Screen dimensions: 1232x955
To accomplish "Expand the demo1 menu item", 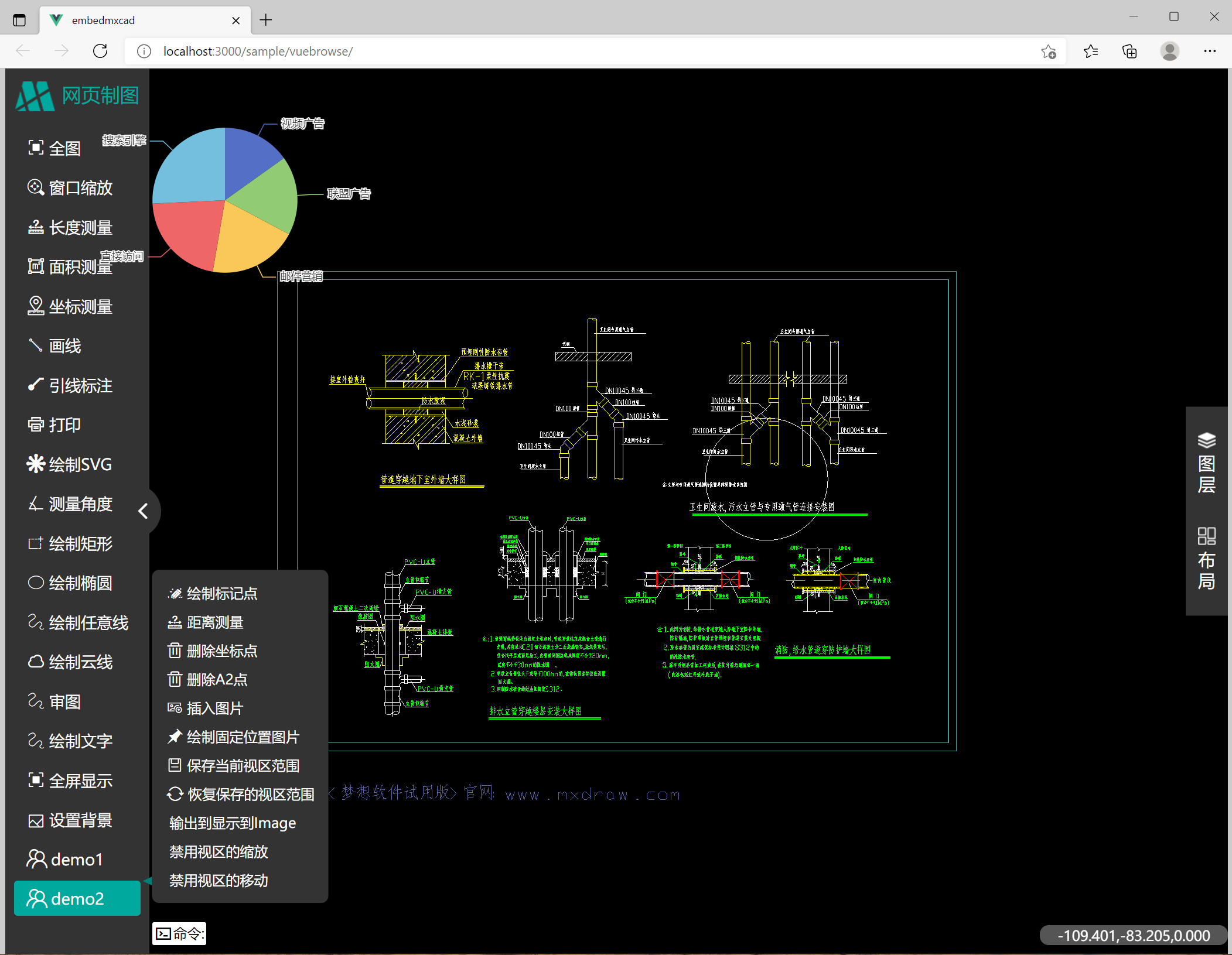I will click(x=66, y=859).
